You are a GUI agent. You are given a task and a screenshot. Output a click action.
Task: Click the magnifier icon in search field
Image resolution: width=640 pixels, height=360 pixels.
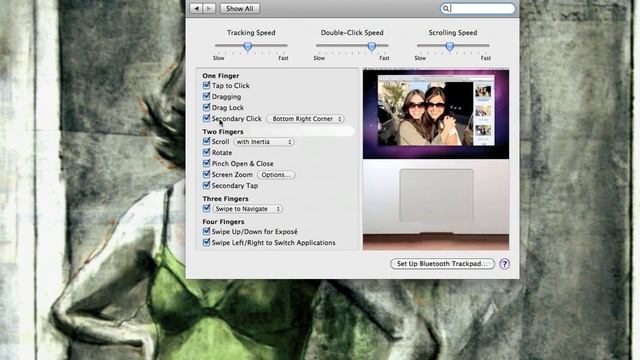click(446, 9)
